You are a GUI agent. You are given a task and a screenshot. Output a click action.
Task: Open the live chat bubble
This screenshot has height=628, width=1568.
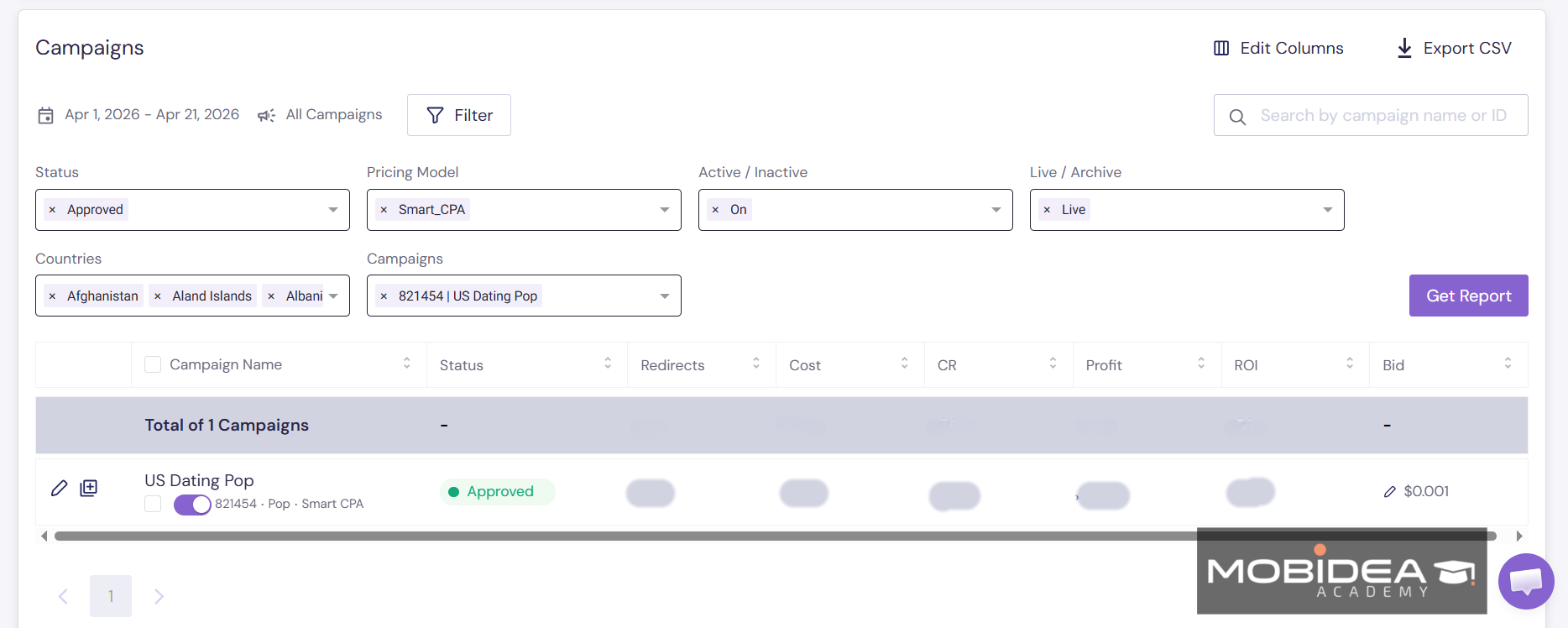click(x=1526, y=581)
